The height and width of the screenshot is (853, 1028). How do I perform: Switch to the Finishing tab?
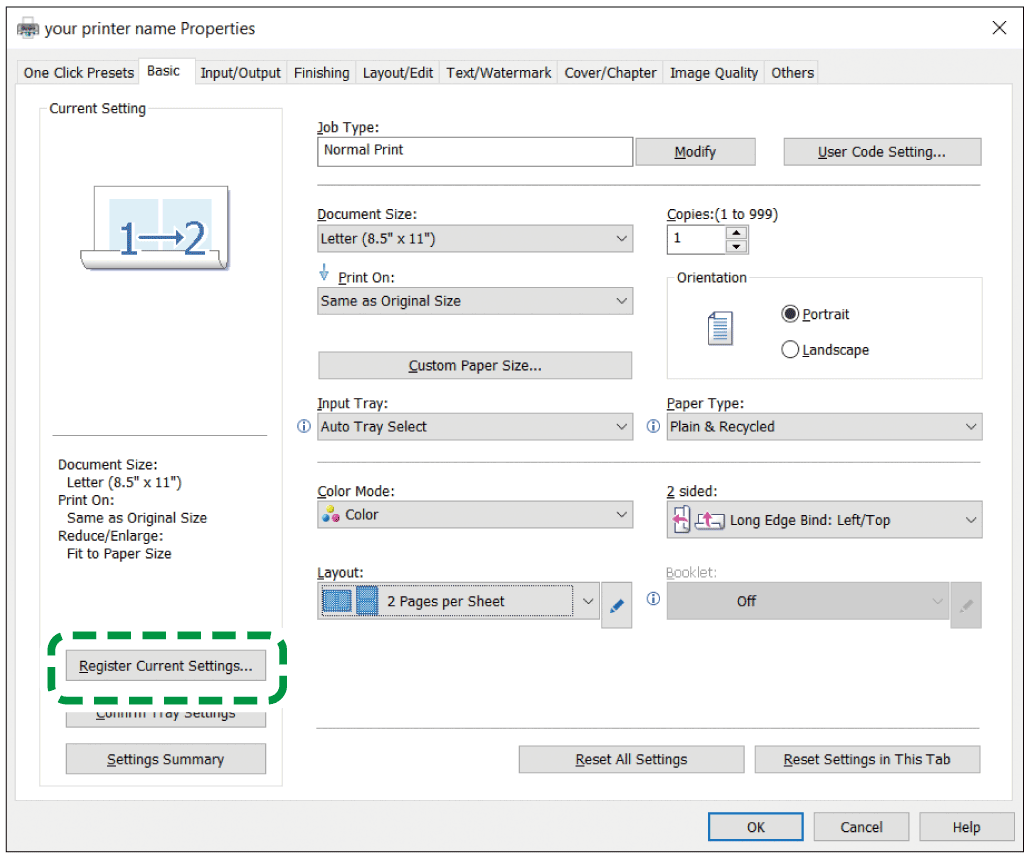click(321, 73)
